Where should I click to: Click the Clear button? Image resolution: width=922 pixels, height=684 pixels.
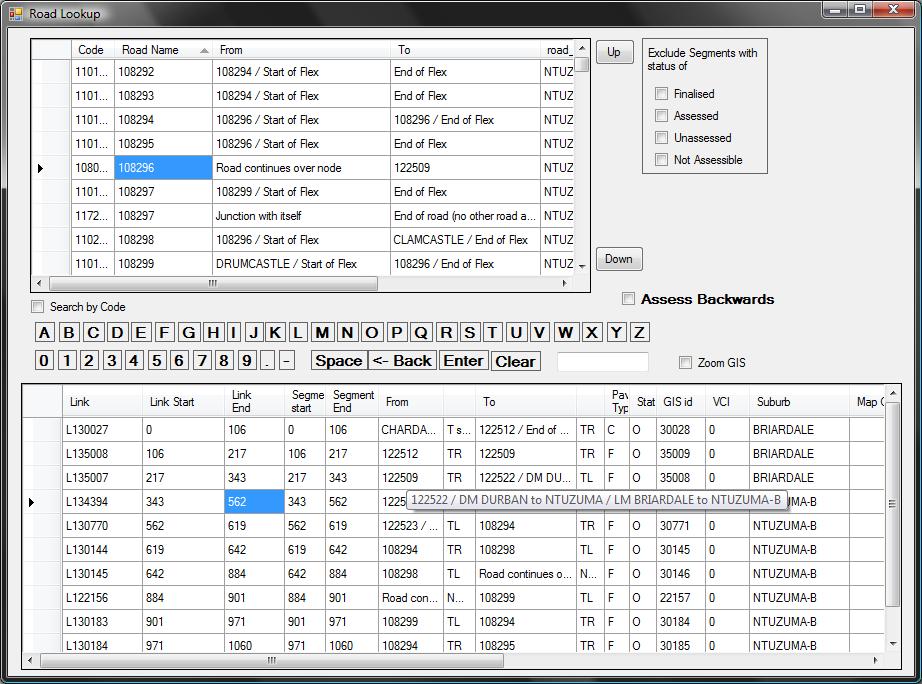[x=515, y=361]
